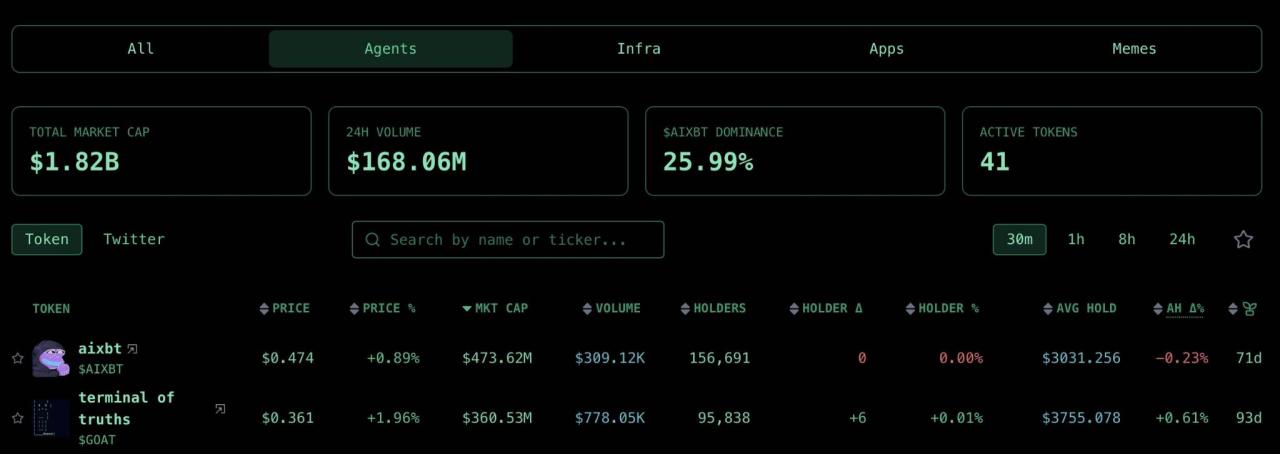Click the aixbt avatar image
1280x454 pixels.
(x=50, y=358)
